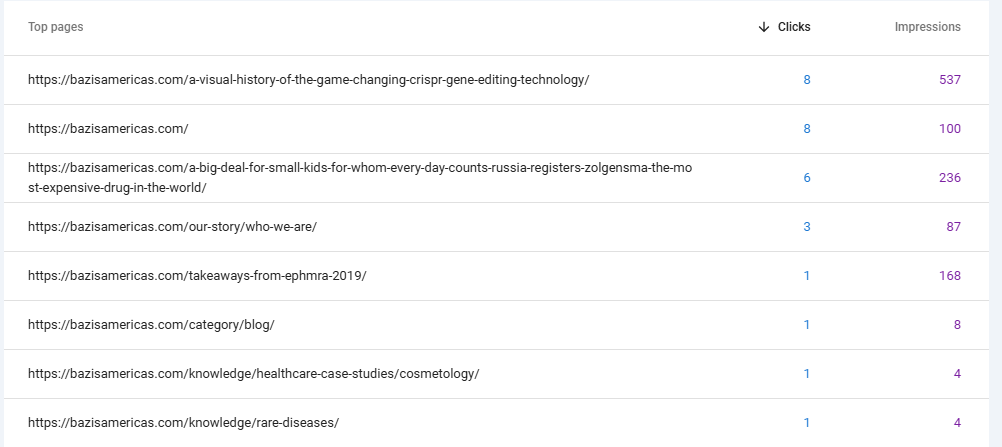Sort table by Impressions column header
The height and width of the screenshot is (447, 1002).
click(x=927, y=27)
